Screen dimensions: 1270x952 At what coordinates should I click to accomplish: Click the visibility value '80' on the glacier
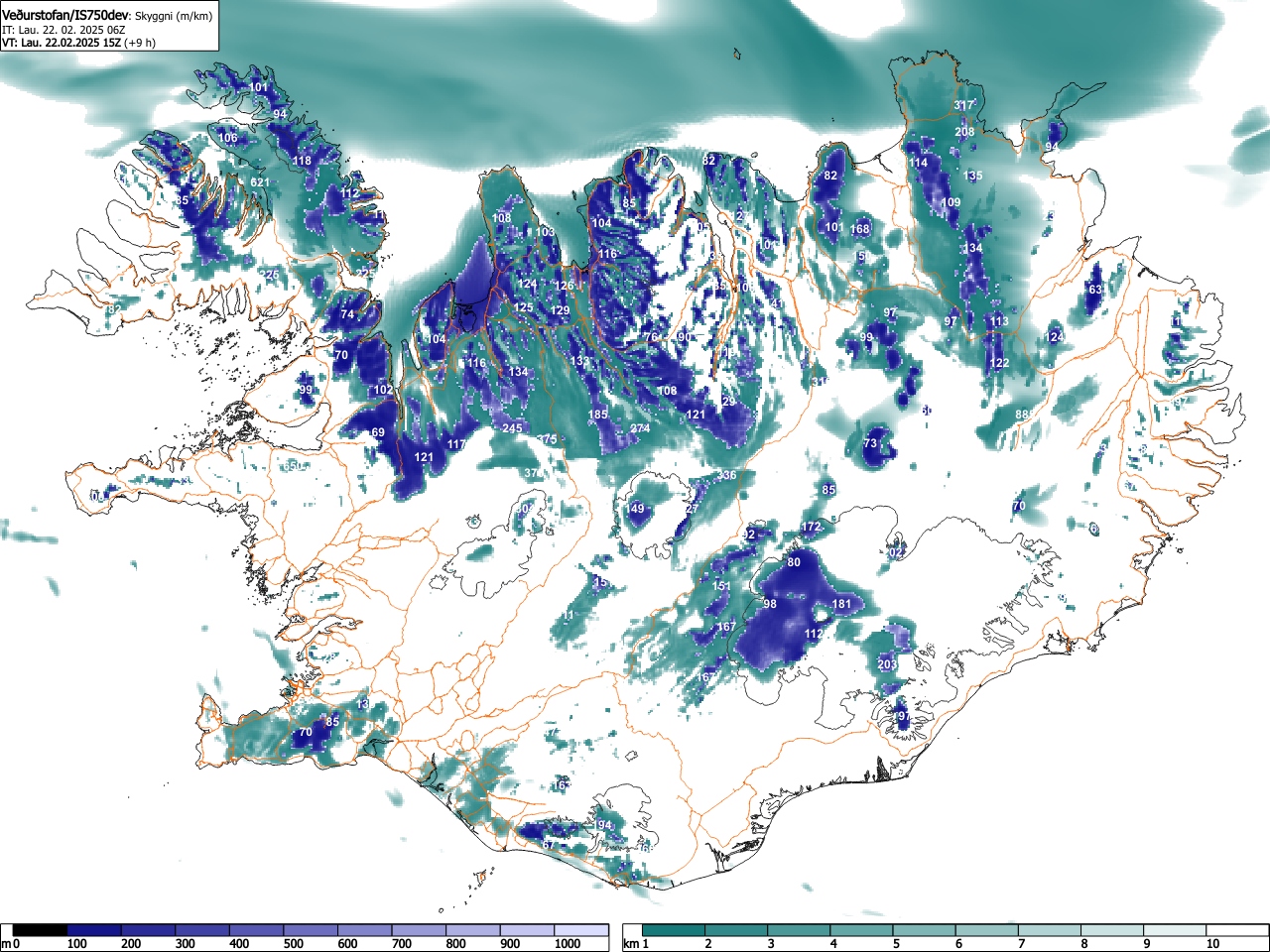point(794,562)
